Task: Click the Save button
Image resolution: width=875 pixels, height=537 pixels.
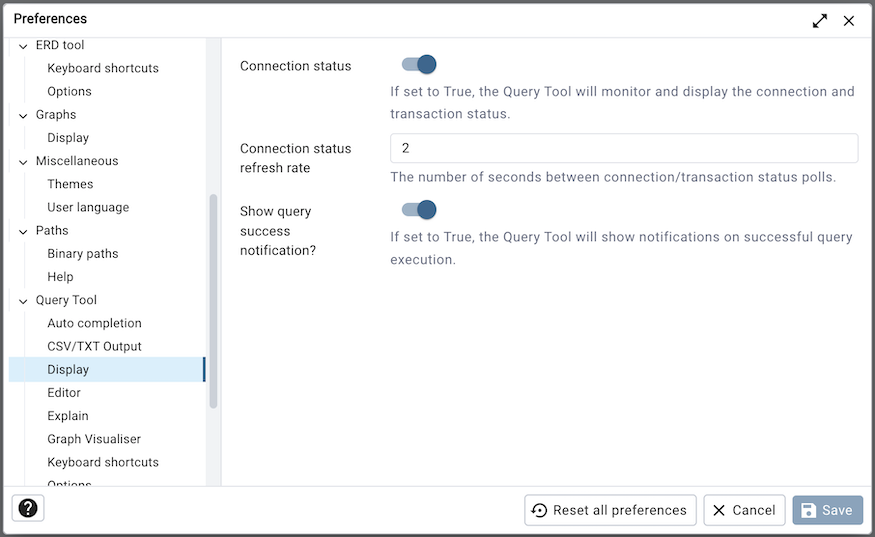Action: (827, 510)
